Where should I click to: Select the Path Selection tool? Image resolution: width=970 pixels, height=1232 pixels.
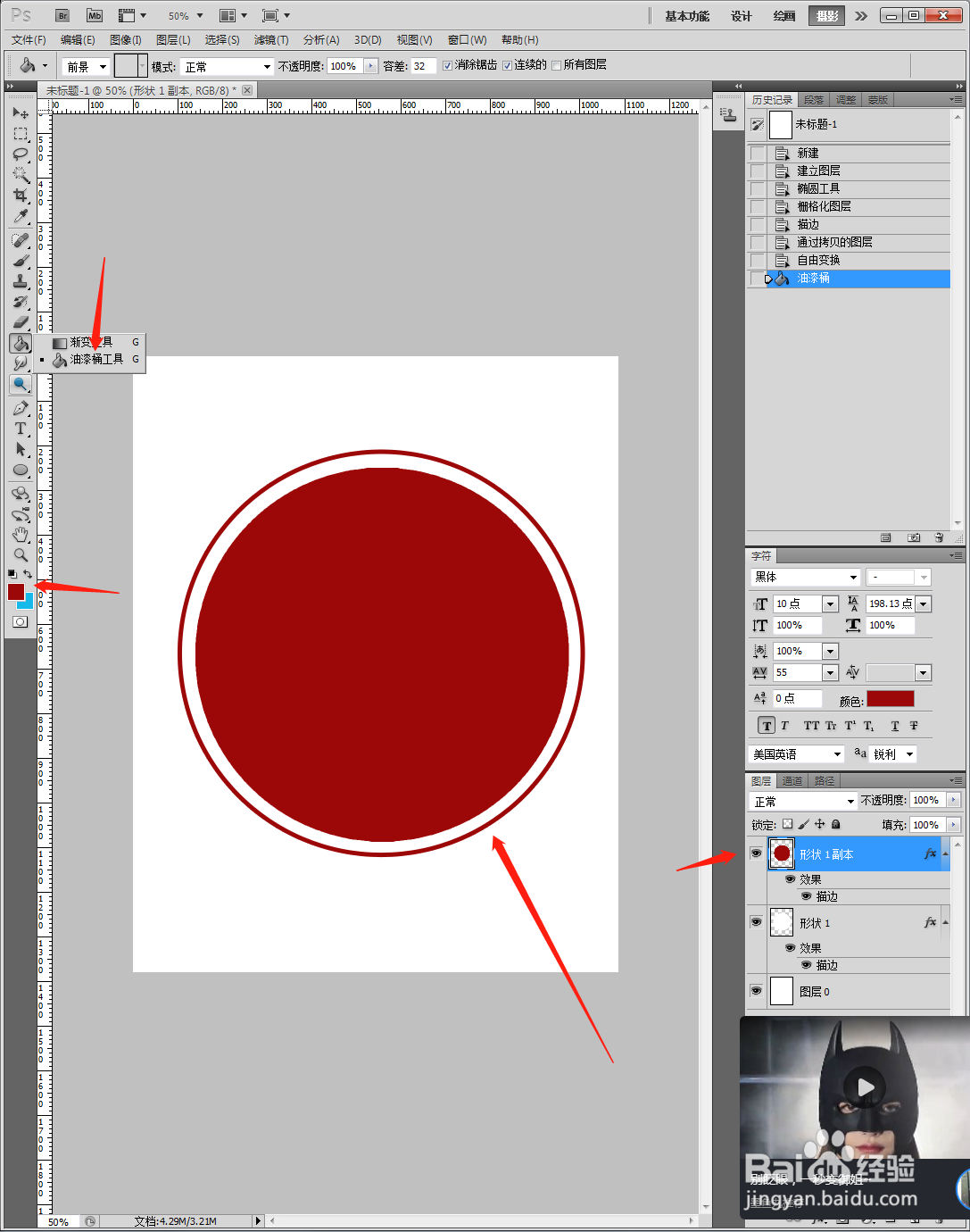point(20,449)
